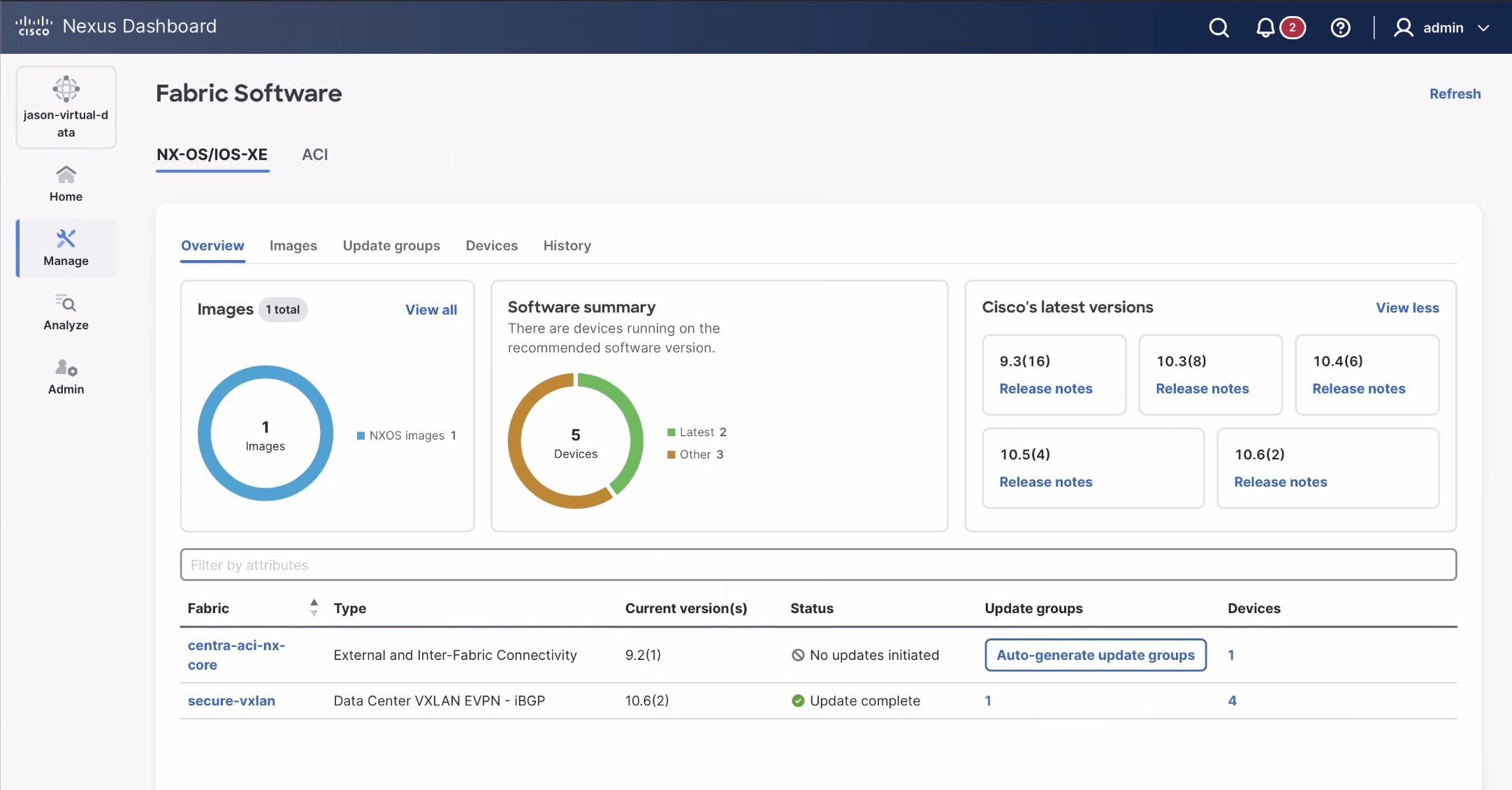Open the admin account dropdown menu
Viewport: 1512px width, 790px height.
point(1443,27)
